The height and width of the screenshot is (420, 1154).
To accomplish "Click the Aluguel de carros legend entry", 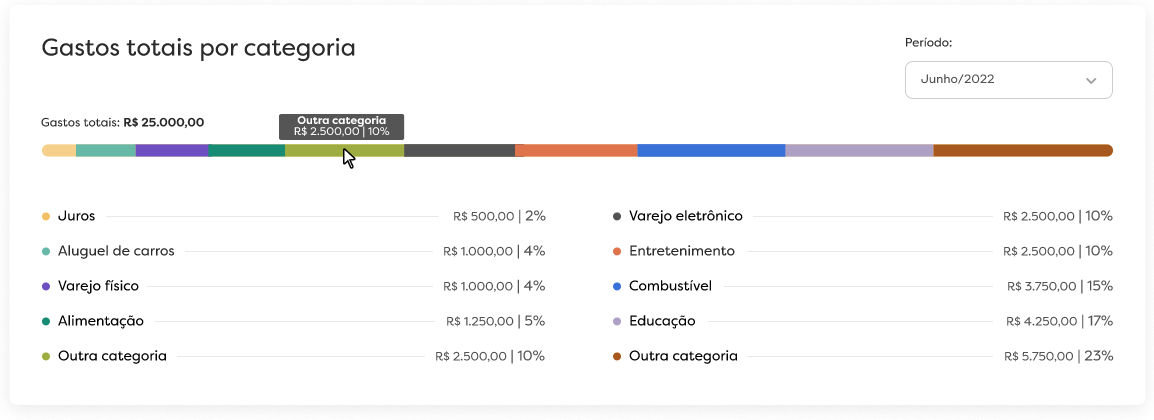I will pos(116,251).
